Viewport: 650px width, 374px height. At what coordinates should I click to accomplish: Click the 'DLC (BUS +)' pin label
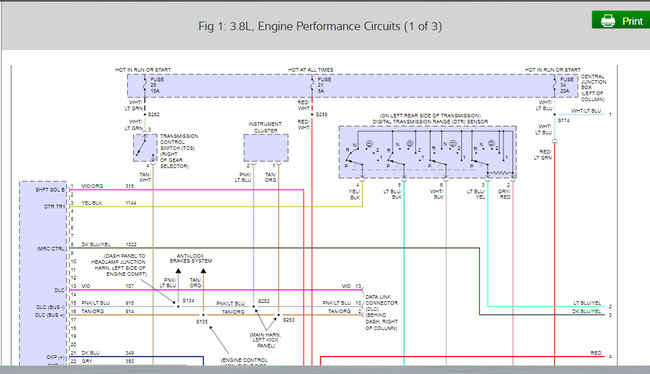coord(50,315)
